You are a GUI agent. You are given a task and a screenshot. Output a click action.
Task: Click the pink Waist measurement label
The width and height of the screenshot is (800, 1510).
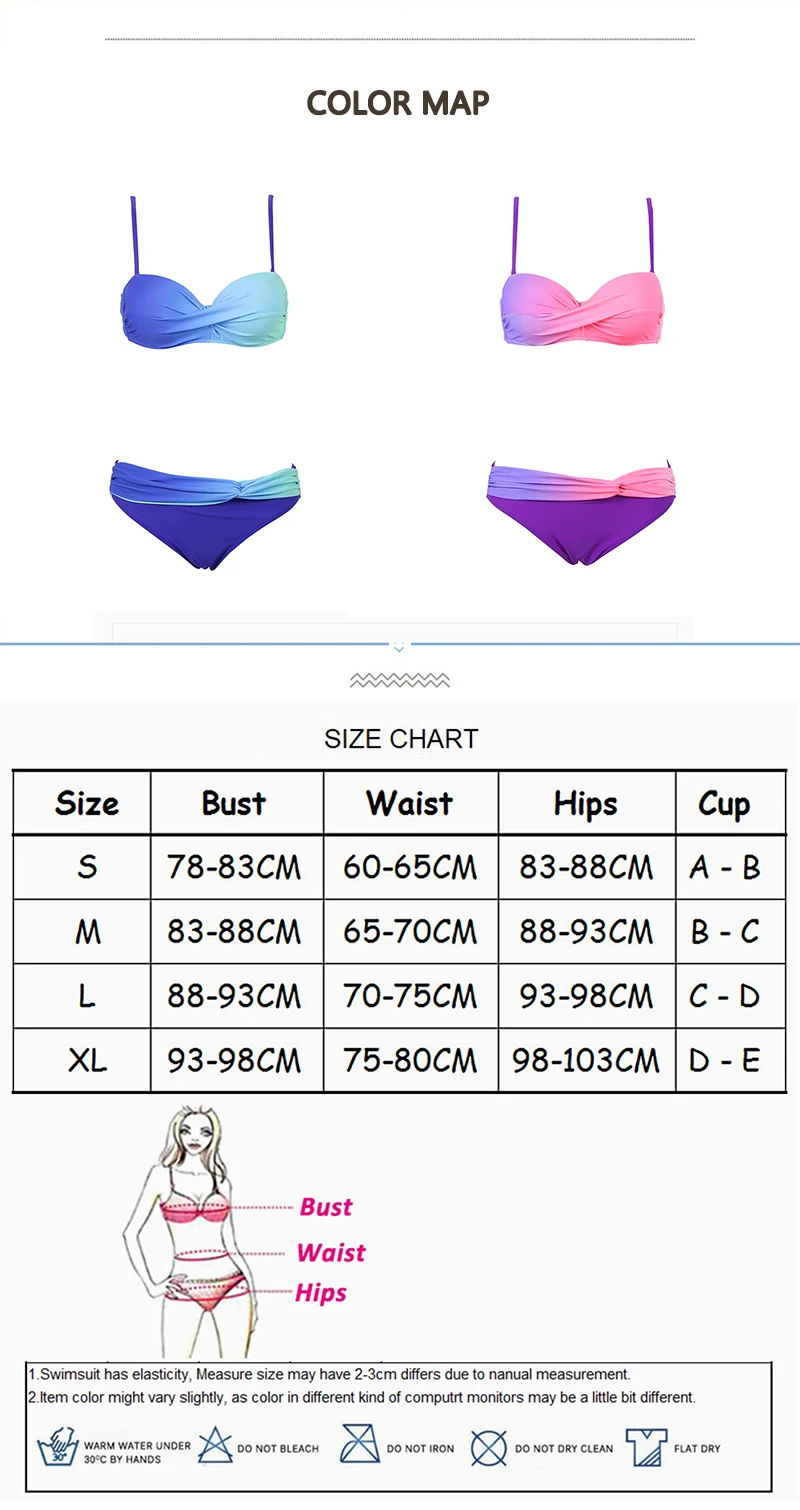tap(331, 1252)
